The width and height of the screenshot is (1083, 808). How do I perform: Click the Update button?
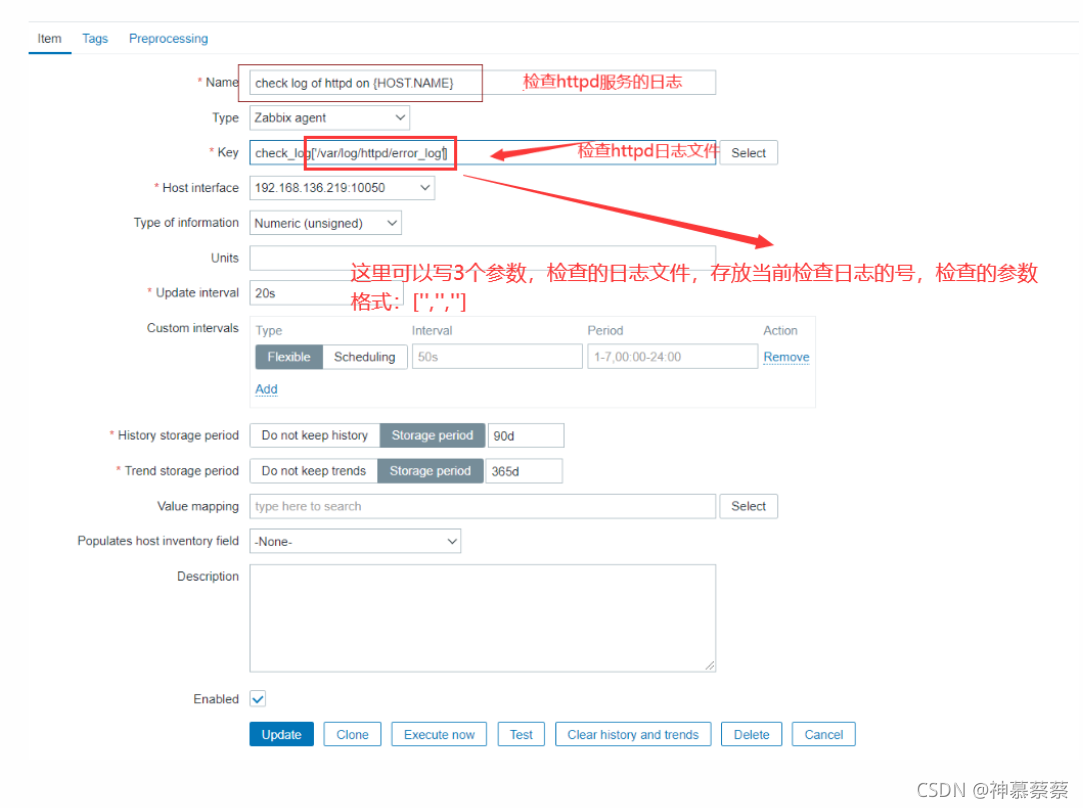pos(281,735)
